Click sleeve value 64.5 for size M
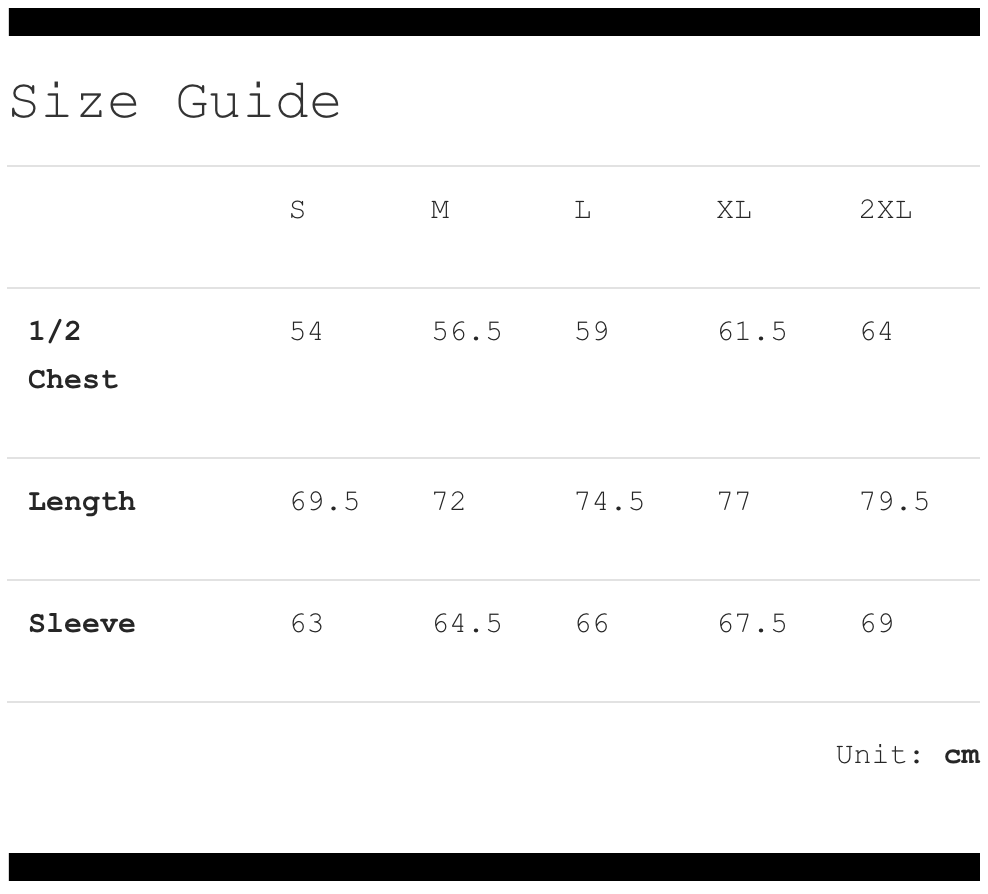The image size is (988, 894). pos(467,624)
